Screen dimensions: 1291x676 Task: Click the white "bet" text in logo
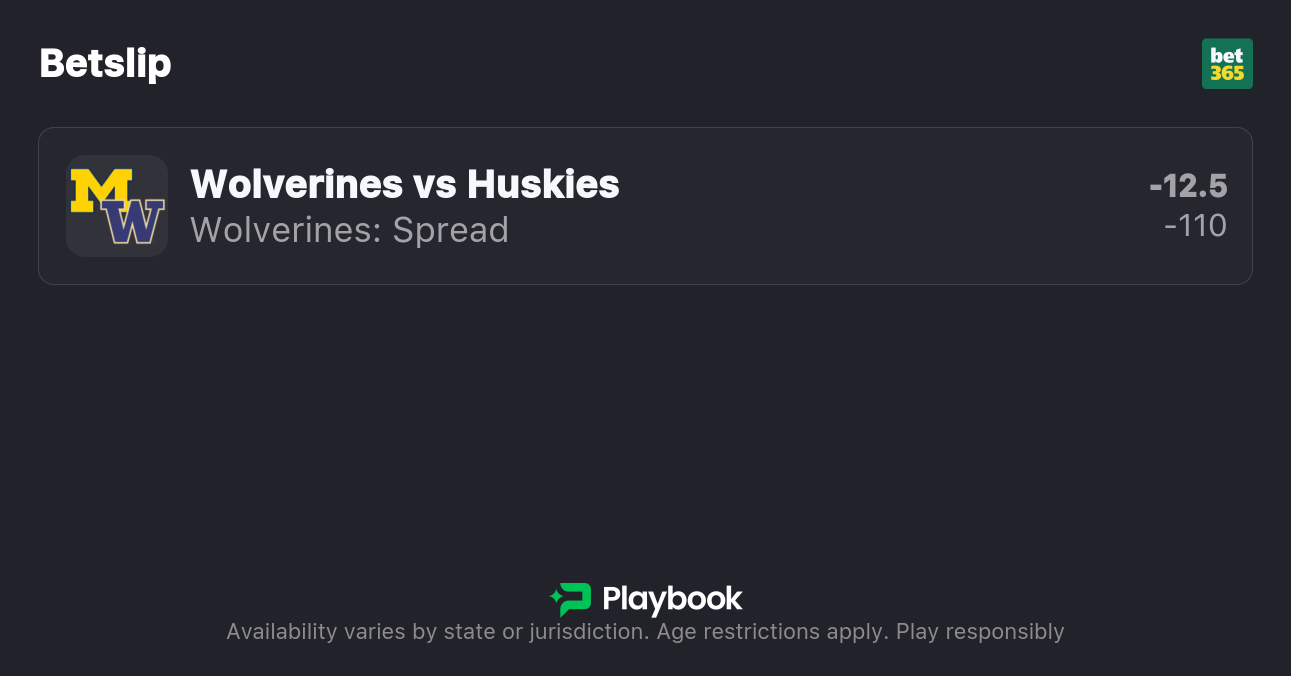click(x=1227, y=55)
